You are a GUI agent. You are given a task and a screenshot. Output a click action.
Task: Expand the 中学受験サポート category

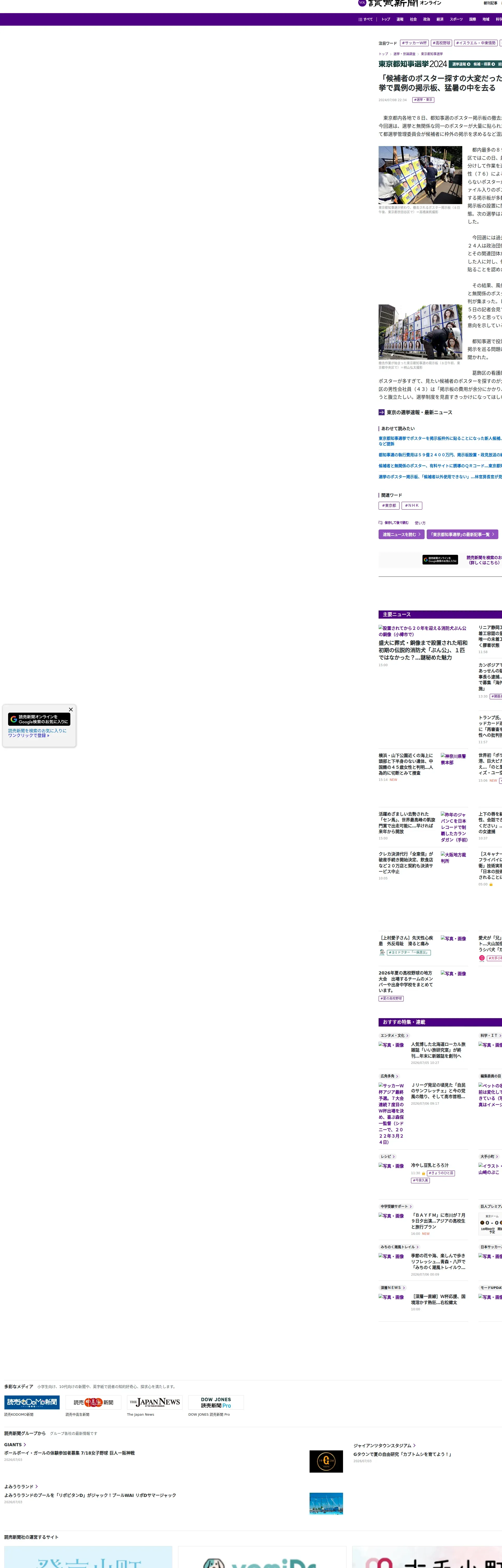396,1206
